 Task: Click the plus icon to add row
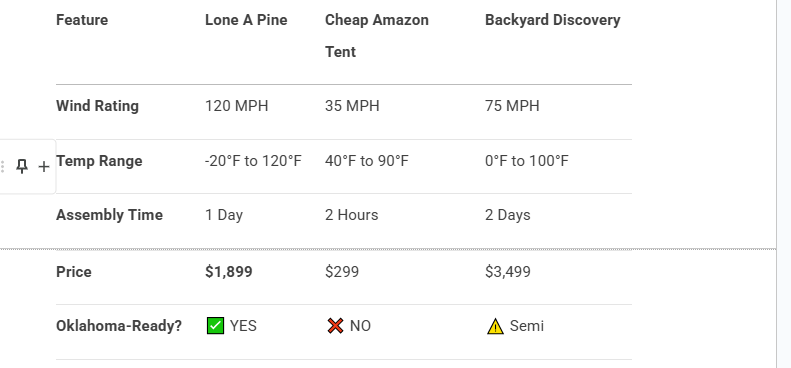pos(44,167)
